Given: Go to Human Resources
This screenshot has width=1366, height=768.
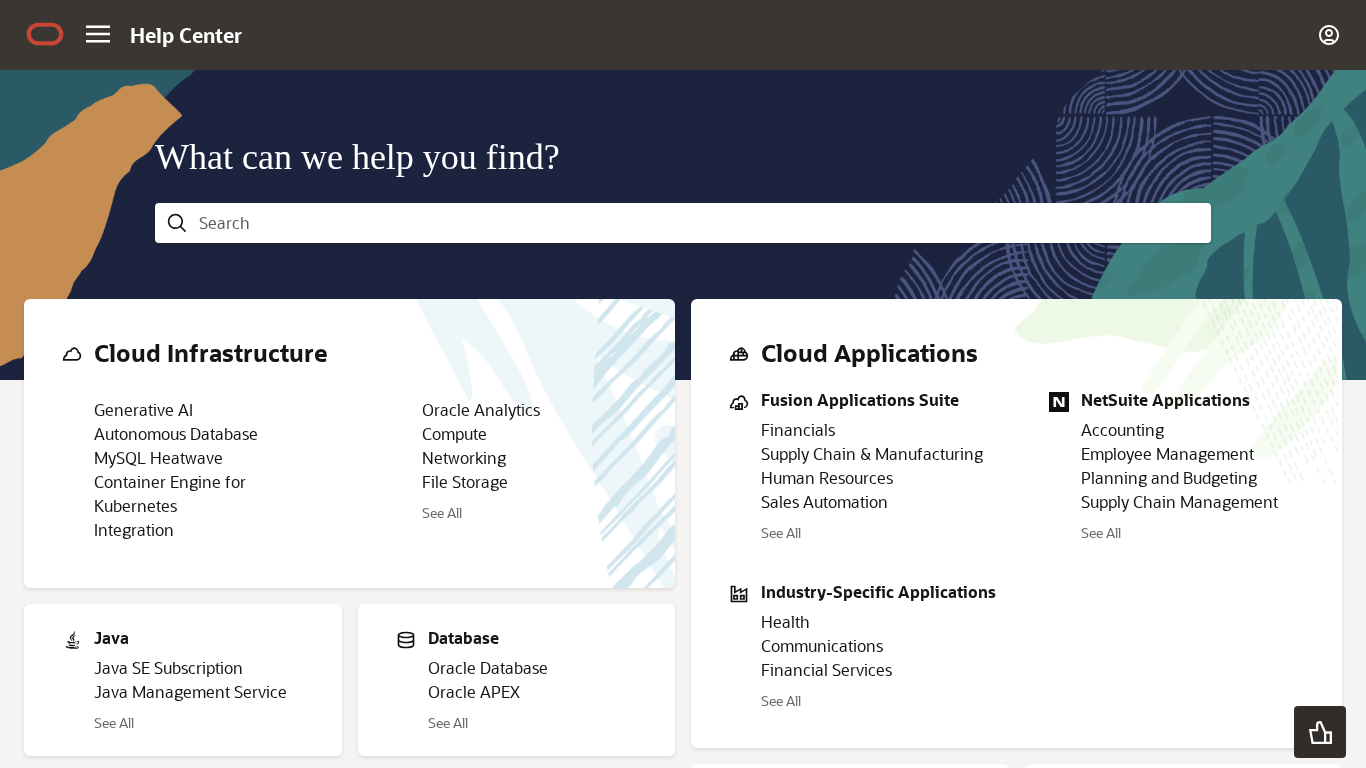Looking at the screenshot, I should click(x=827, y=478).
